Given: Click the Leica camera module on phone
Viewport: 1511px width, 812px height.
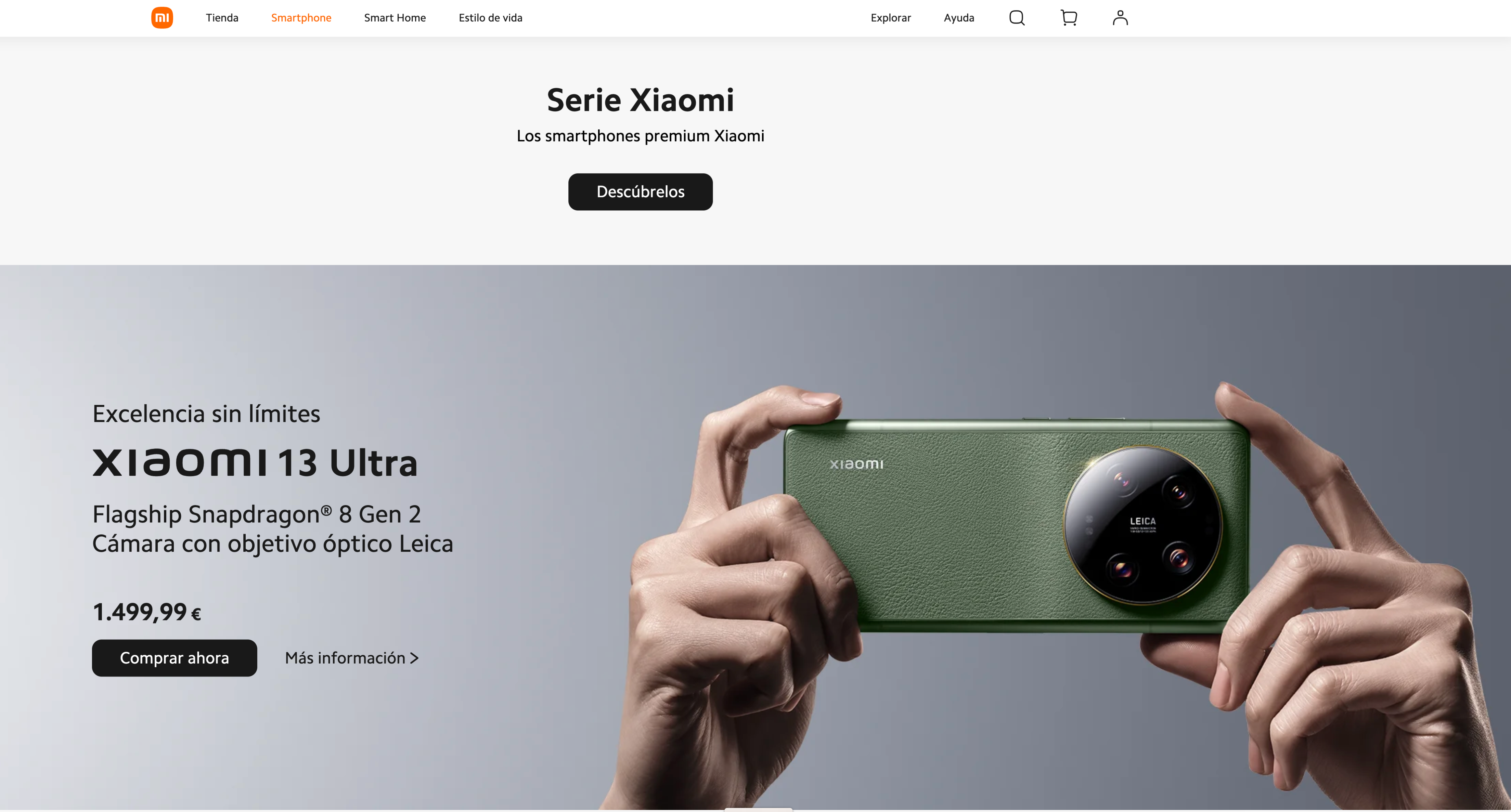Looking at the screenshot, I should point(1142,525).
